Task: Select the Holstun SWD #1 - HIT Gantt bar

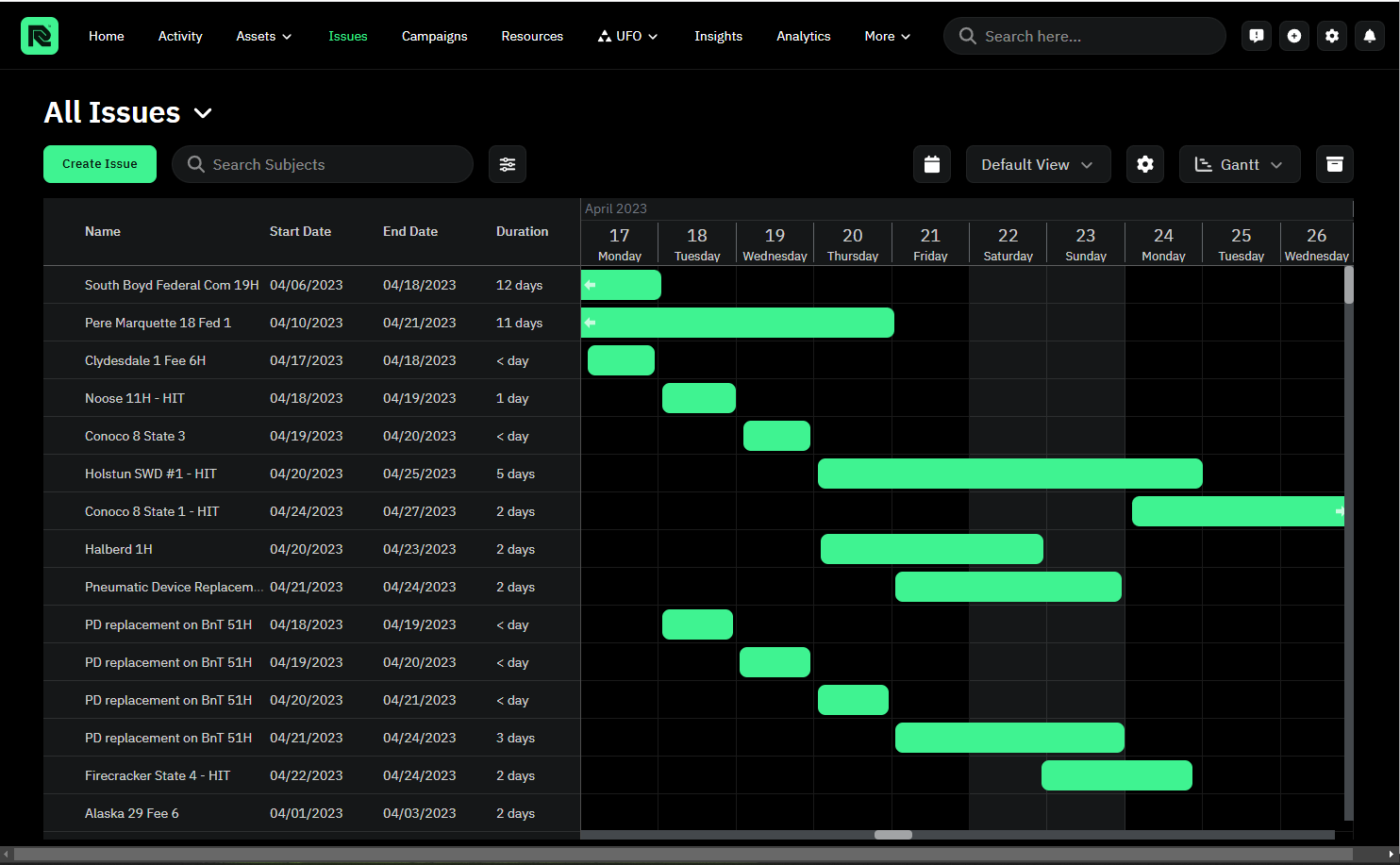Action: [x=1010, y=474]
